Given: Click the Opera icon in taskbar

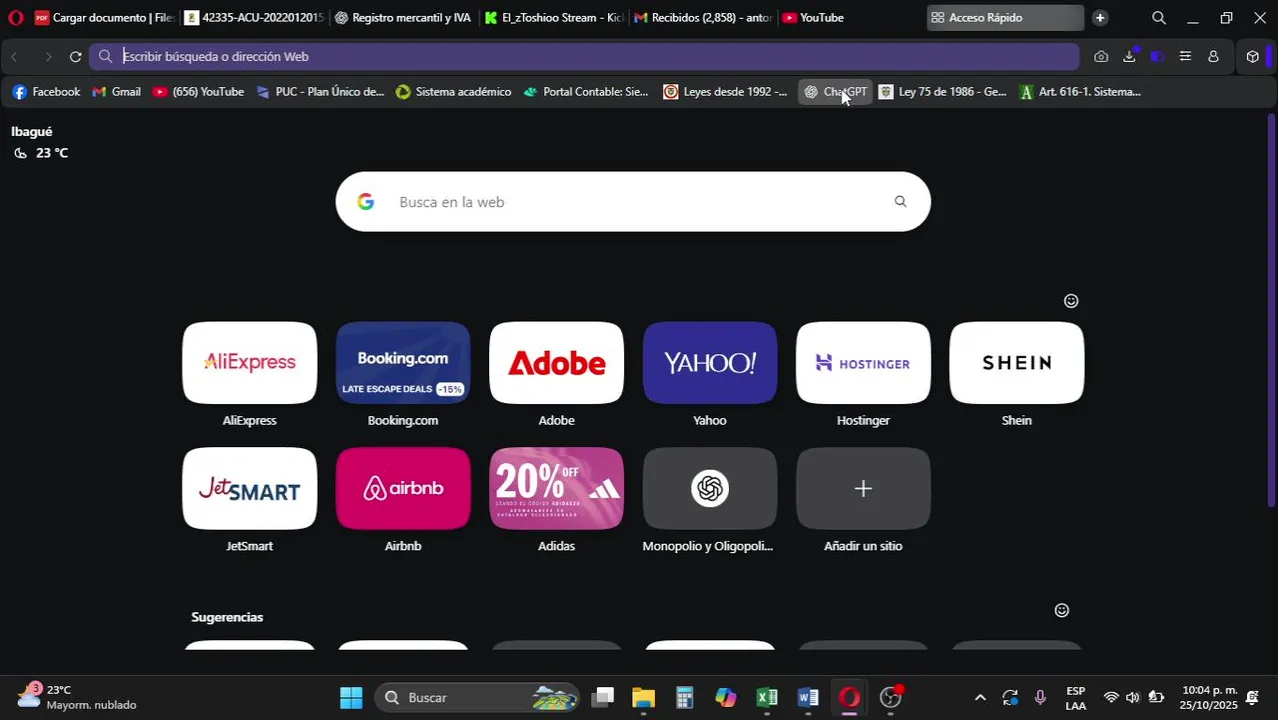Looking at the screenshot, I should [849, 698].
